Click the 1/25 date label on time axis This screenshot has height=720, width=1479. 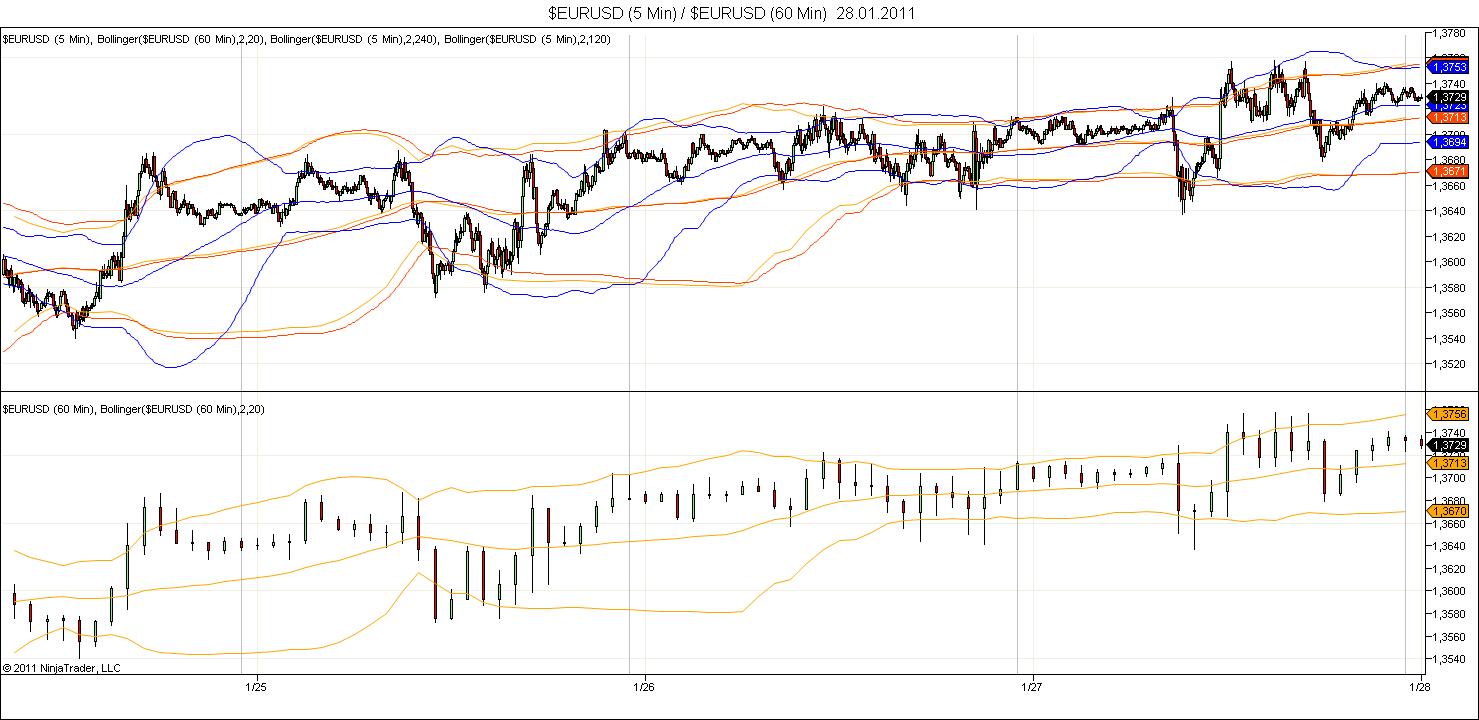click(x=255, y=687)
